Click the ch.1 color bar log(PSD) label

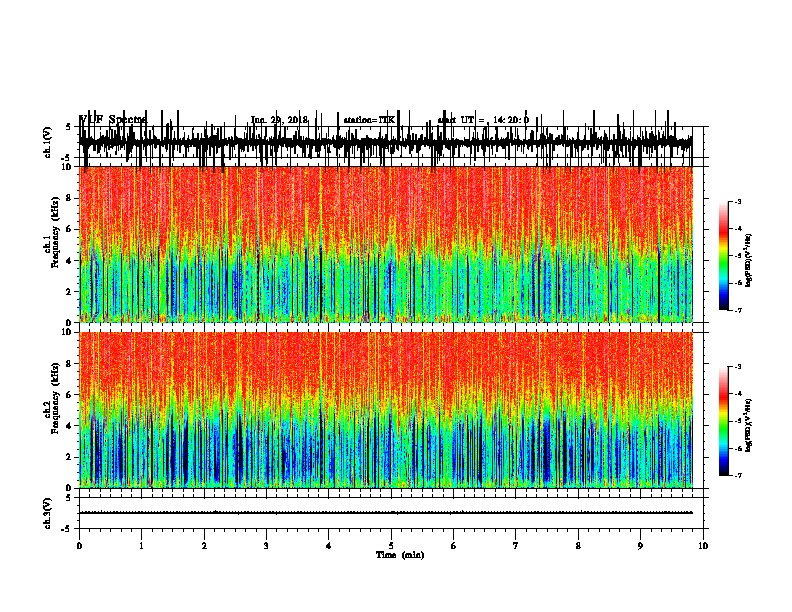coord(749,260)
